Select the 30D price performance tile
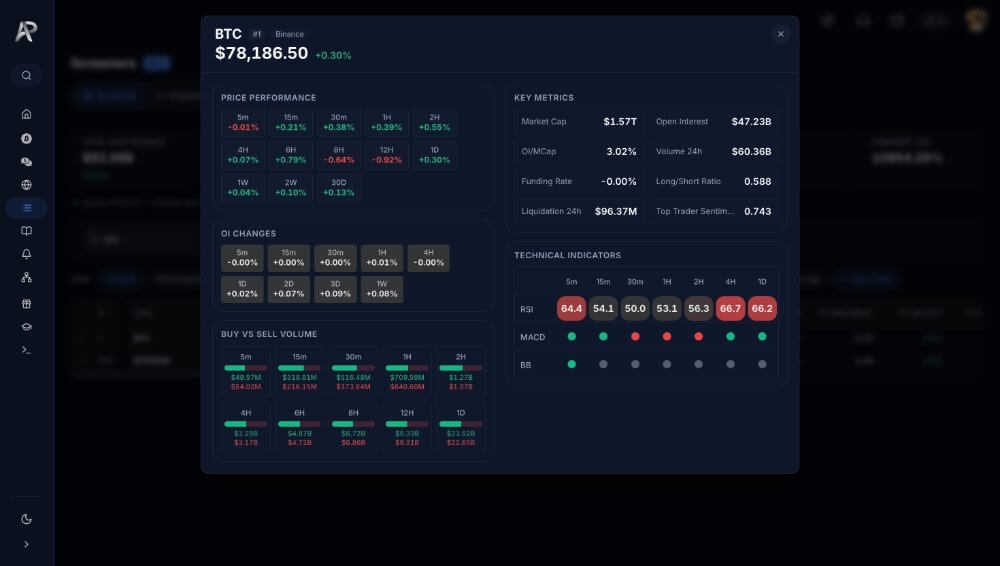This screenshot has height=566, width=1000. (339, 188)
